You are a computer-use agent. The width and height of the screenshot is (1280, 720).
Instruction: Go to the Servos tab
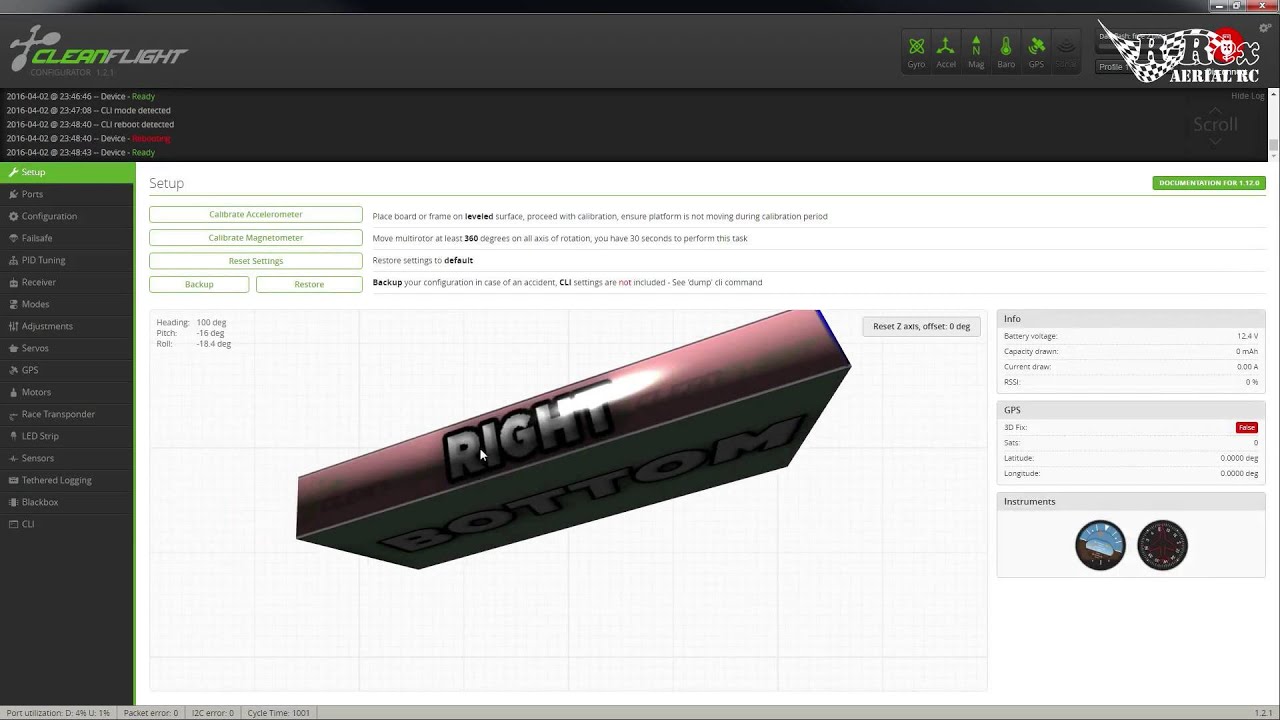[66, 348]
